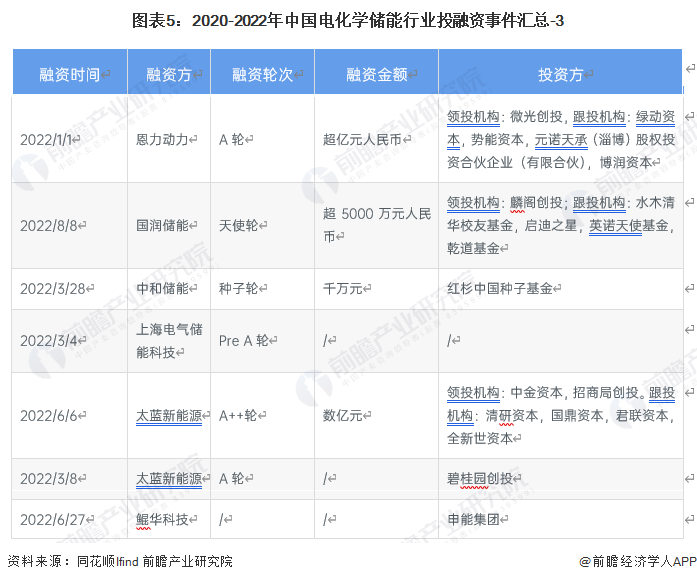Select the 融资金额 column header
Screen dimensions: 697x582
tap(377, 72)
